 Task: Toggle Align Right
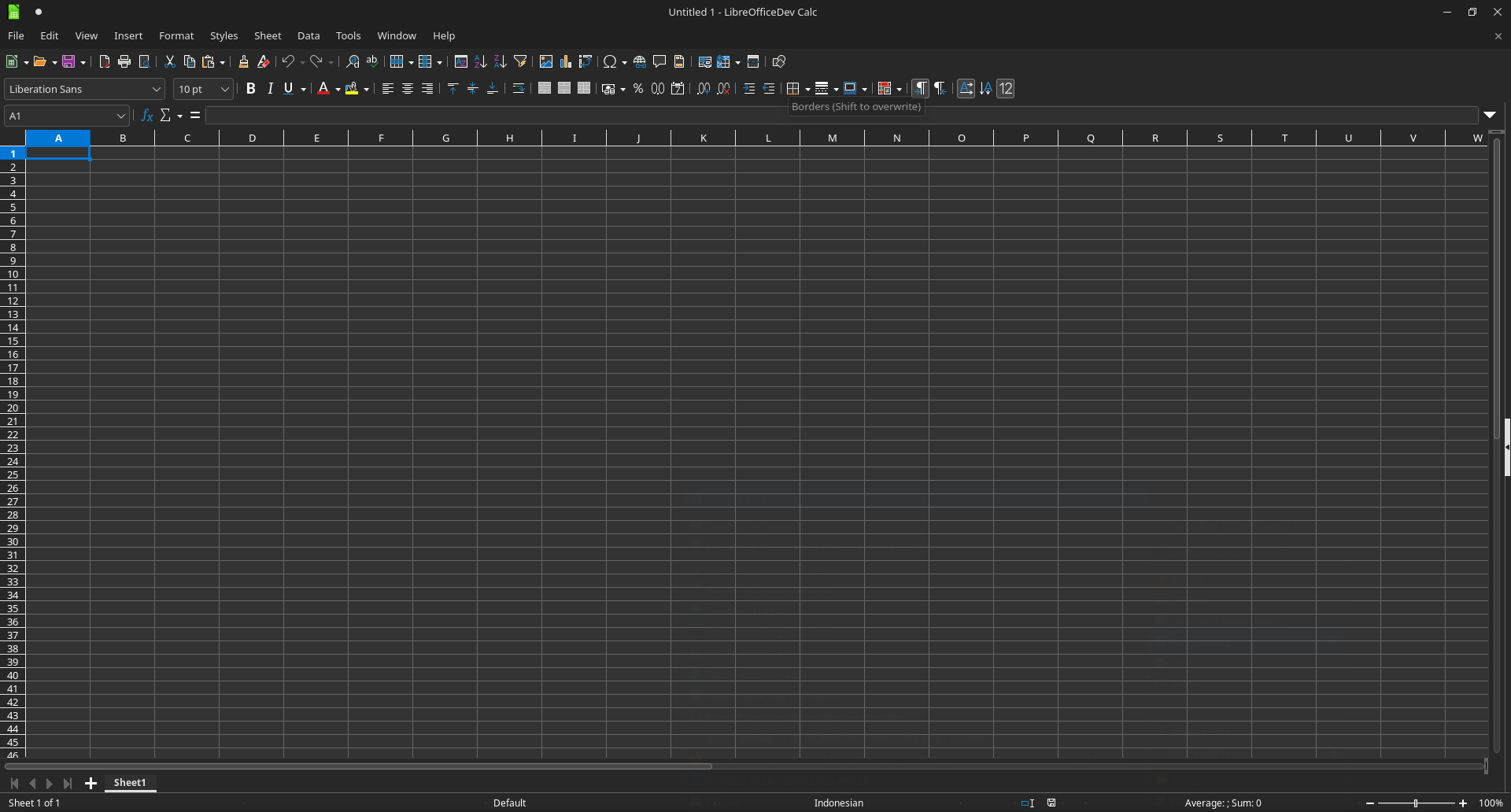pos(427,88)
